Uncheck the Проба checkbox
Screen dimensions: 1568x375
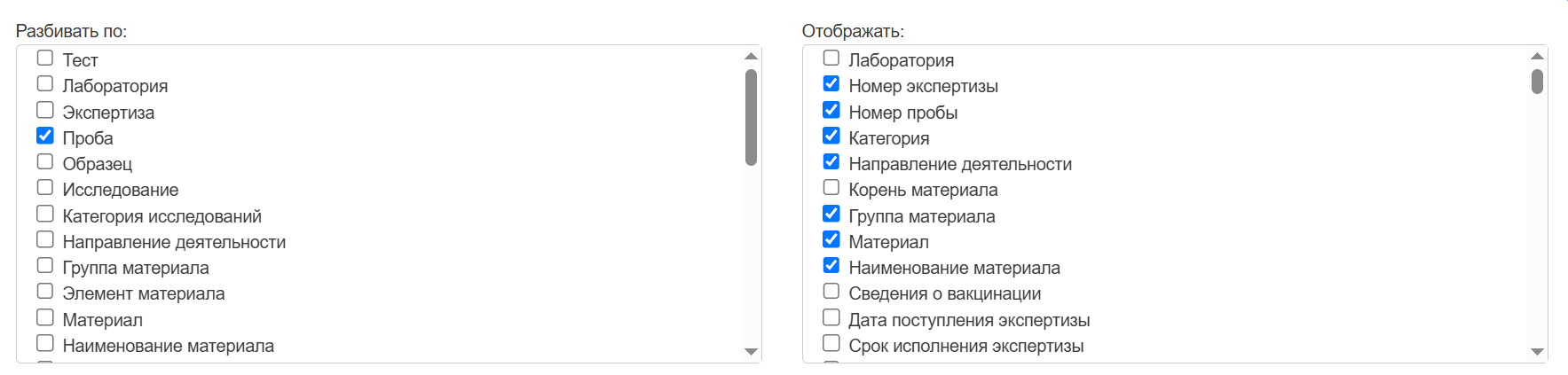(45, 137)
